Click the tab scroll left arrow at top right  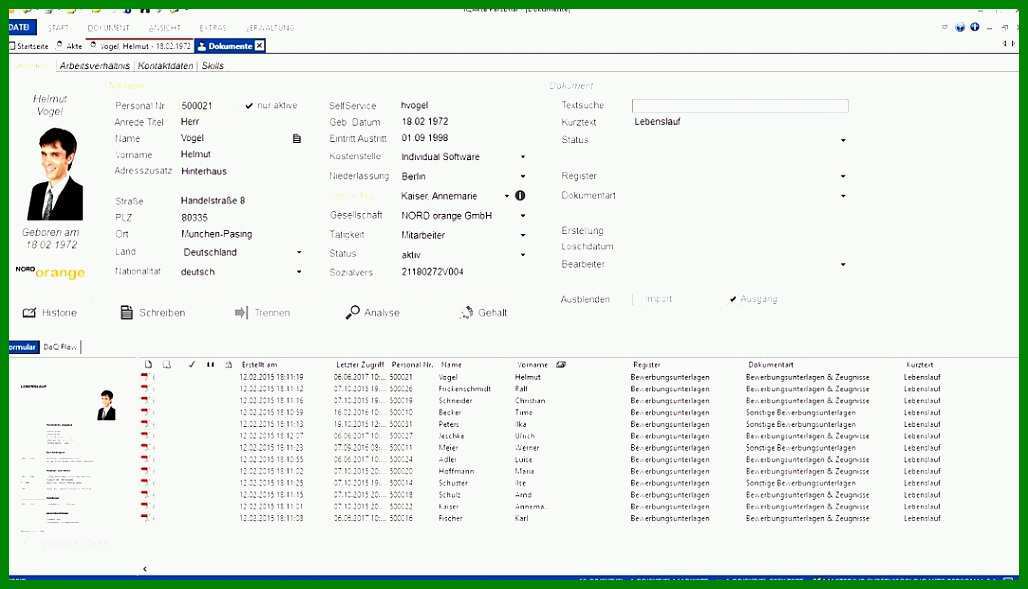[1004, 43]
